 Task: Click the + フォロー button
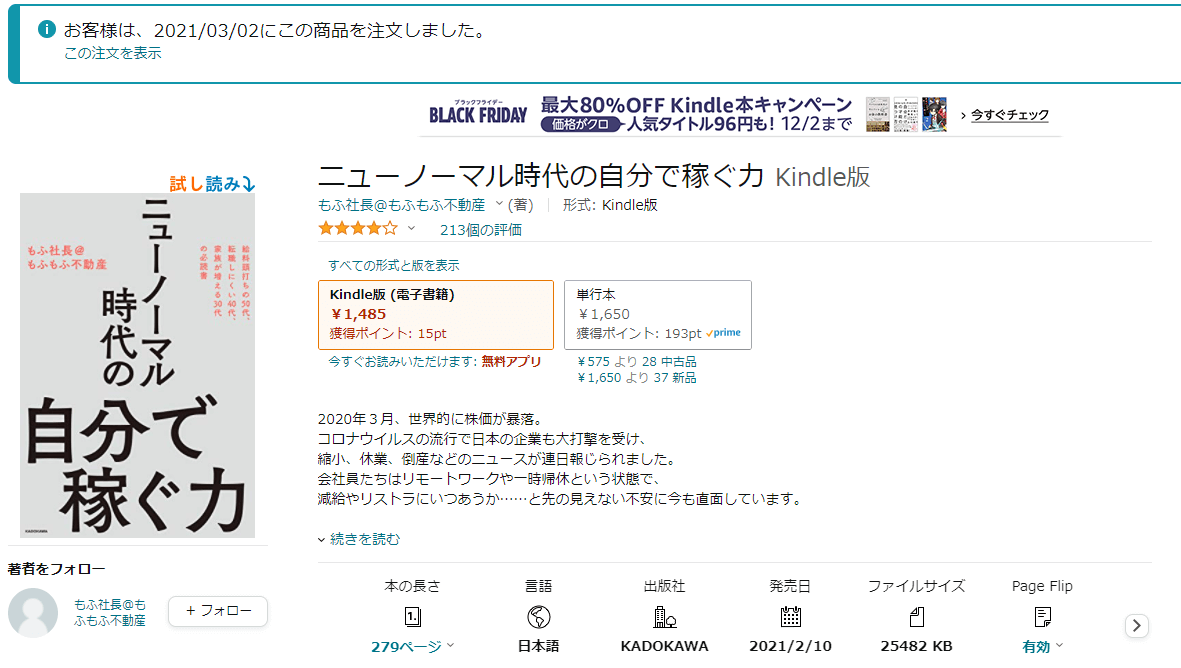[x=218, y=611]
